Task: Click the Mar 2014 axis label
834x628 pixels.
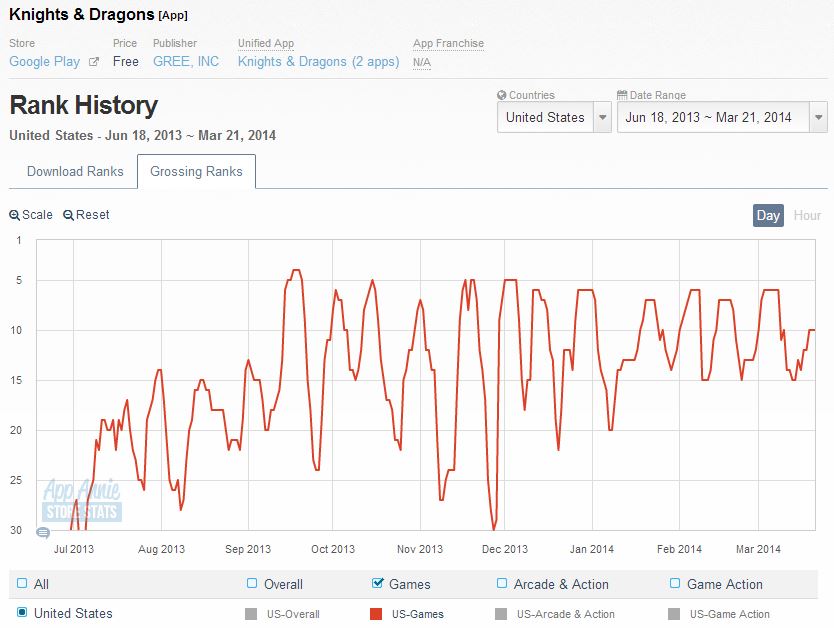Action: 758,549
